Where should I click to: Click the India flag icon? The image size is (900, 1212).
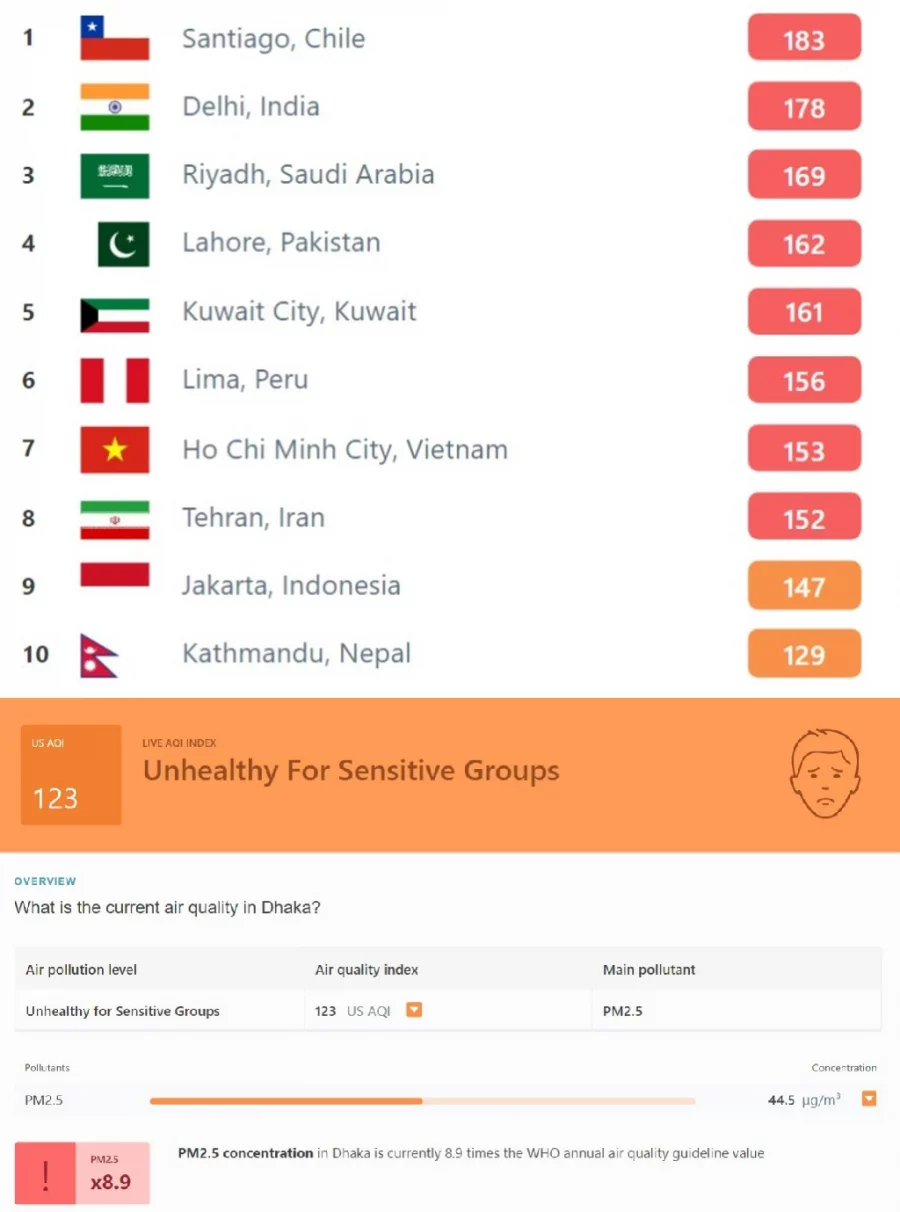(115, 107)
